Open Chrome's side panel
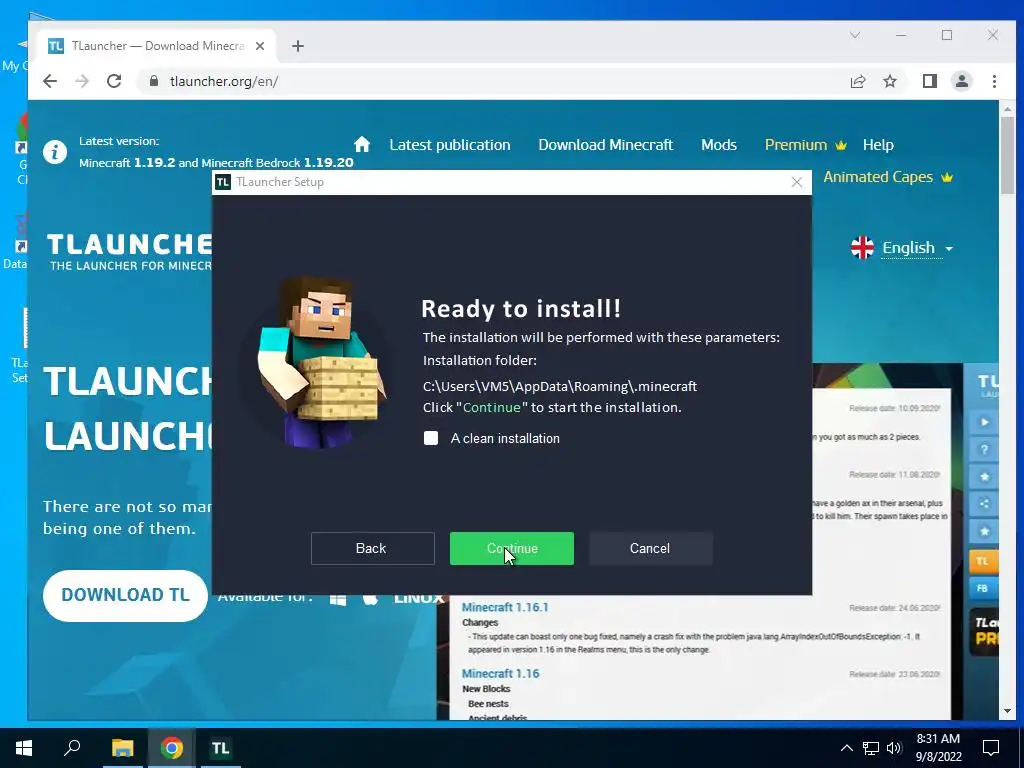The width and height of the screenshot is (1024, 768). click(x=929, y=81)
